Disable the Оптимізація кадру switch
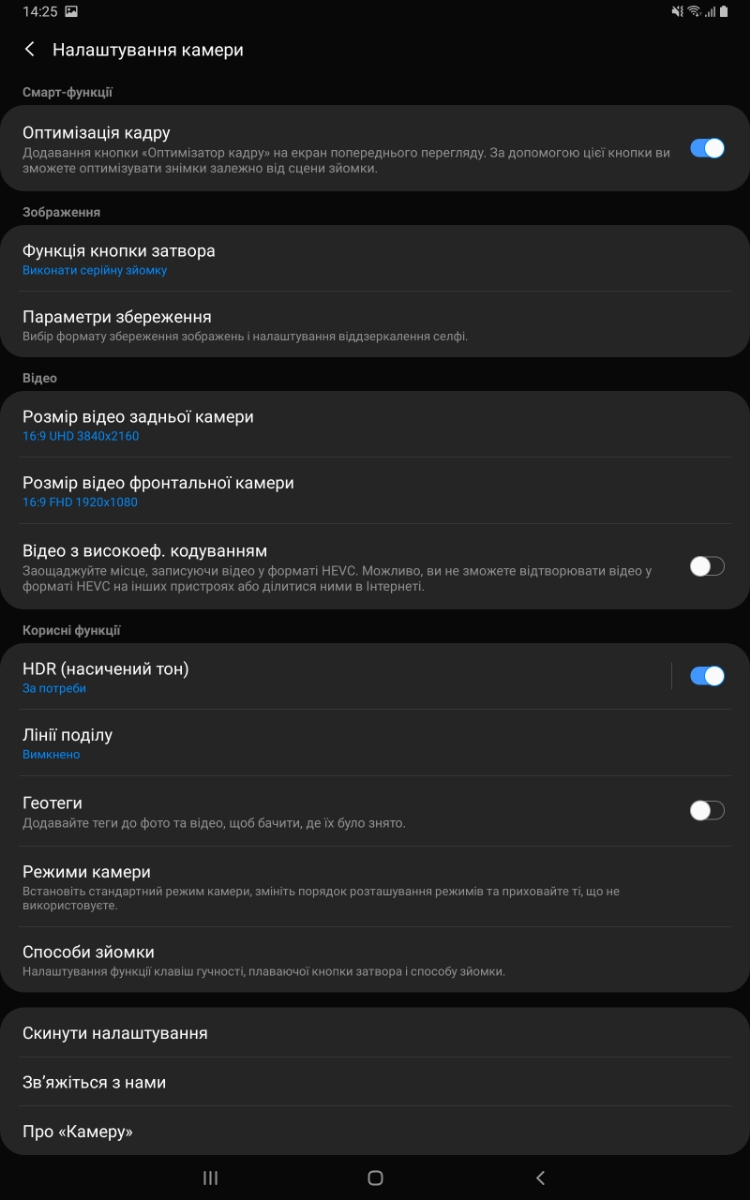This screenshot has height=1200, width=750. pos(707,148)
